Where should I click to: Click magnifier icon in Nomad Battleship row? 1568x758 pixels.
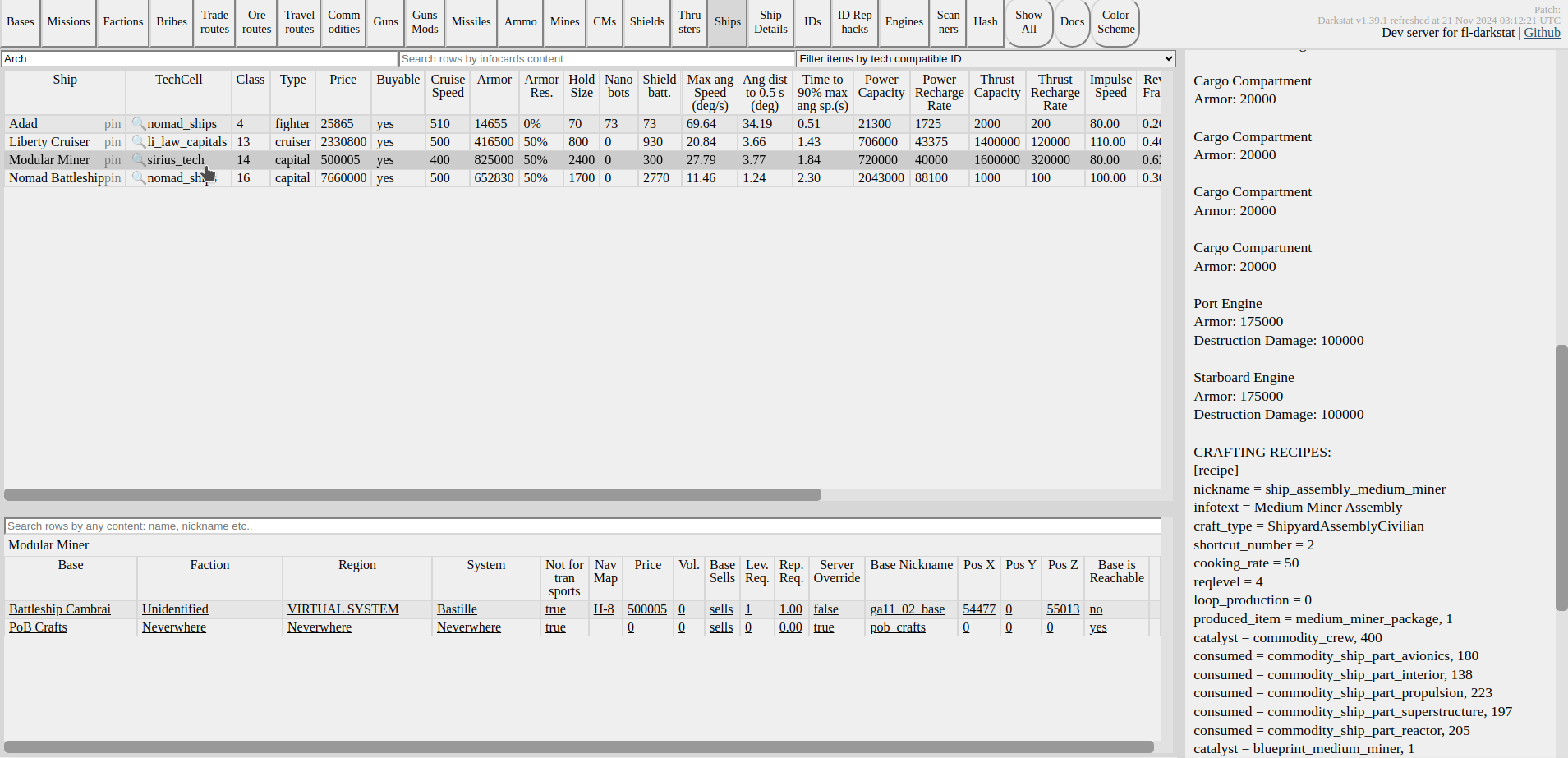click(x=139, y=177)
